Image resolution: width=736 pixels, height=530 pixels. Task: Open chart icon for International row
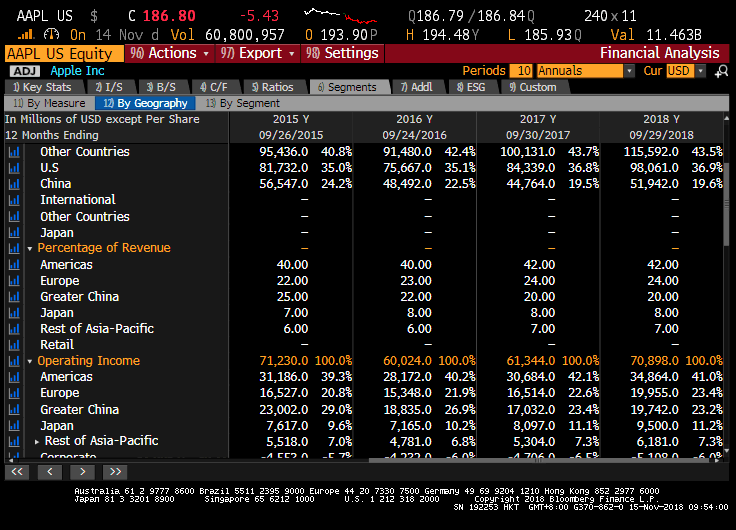pyautogui.click(x=14, y=200)
